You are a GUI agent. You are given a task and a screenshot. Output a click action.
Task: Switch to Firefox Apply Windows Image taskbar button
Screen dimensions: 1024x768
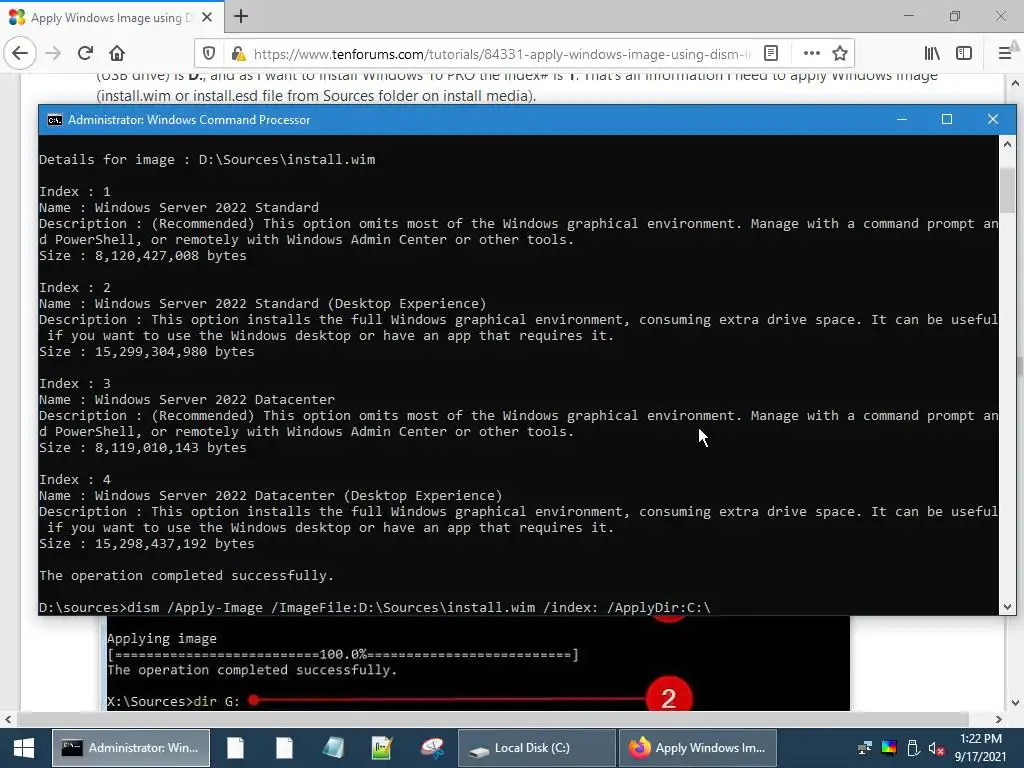[697, 748]
